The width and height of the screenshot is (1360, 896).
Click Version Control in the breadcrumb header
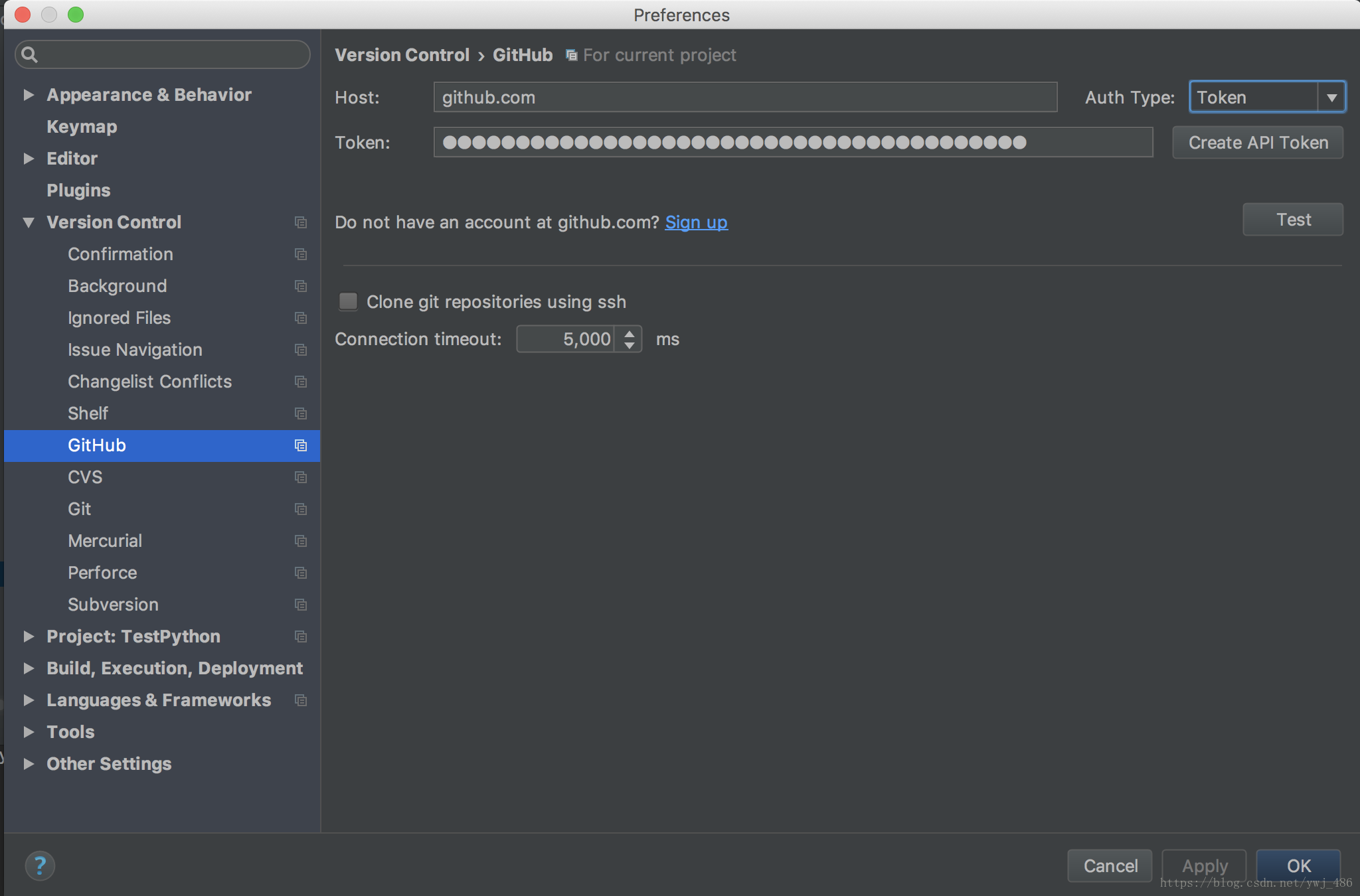[x=402, y=55]
